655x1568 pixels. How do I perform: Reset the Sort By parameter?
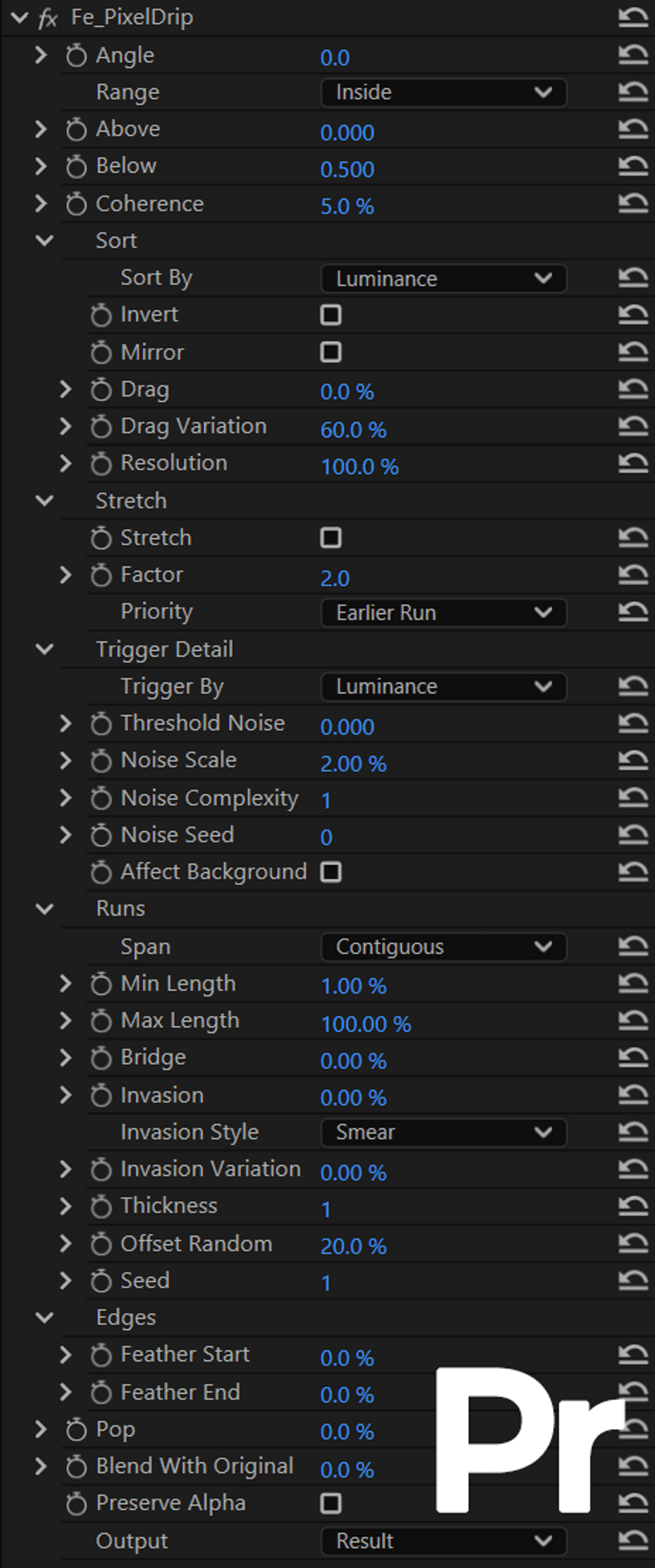pyautogui.click(x=633, y=278)
